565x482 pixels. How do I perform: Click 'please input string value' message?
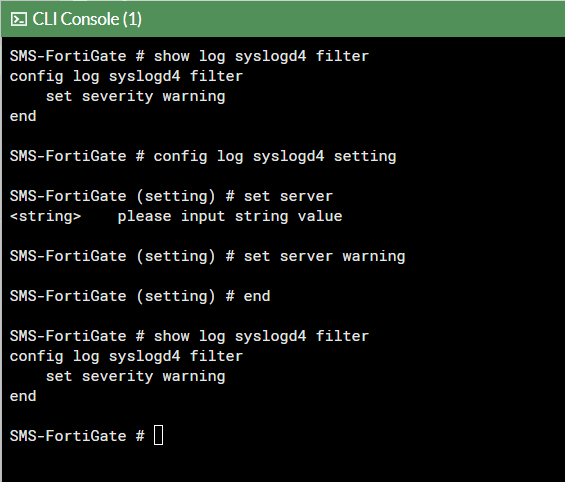(230, 216)
